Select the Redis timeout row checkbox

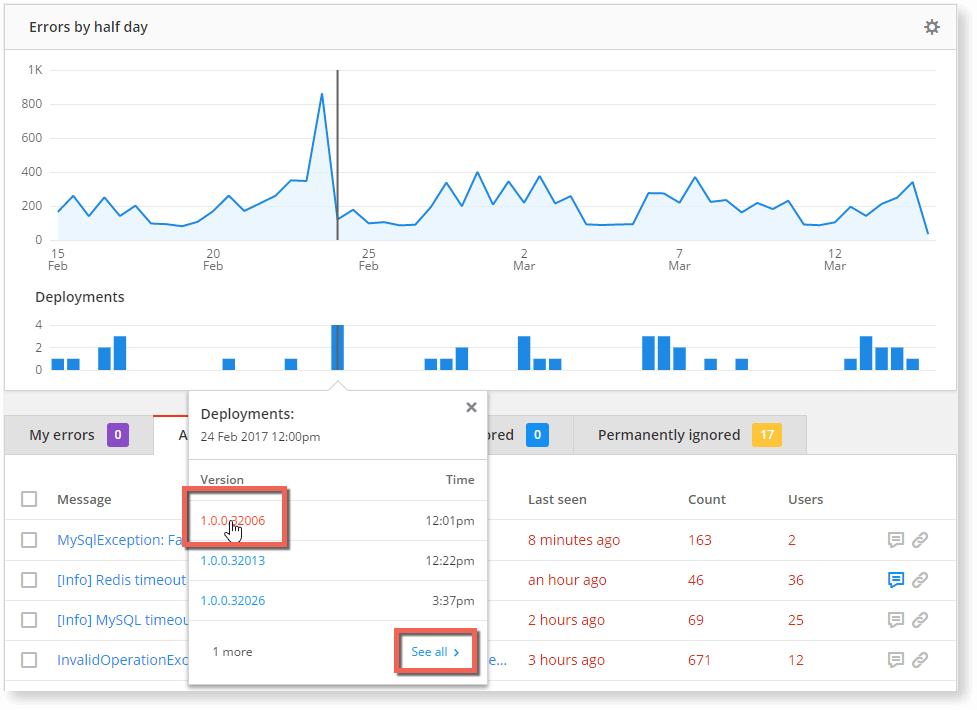29,580
